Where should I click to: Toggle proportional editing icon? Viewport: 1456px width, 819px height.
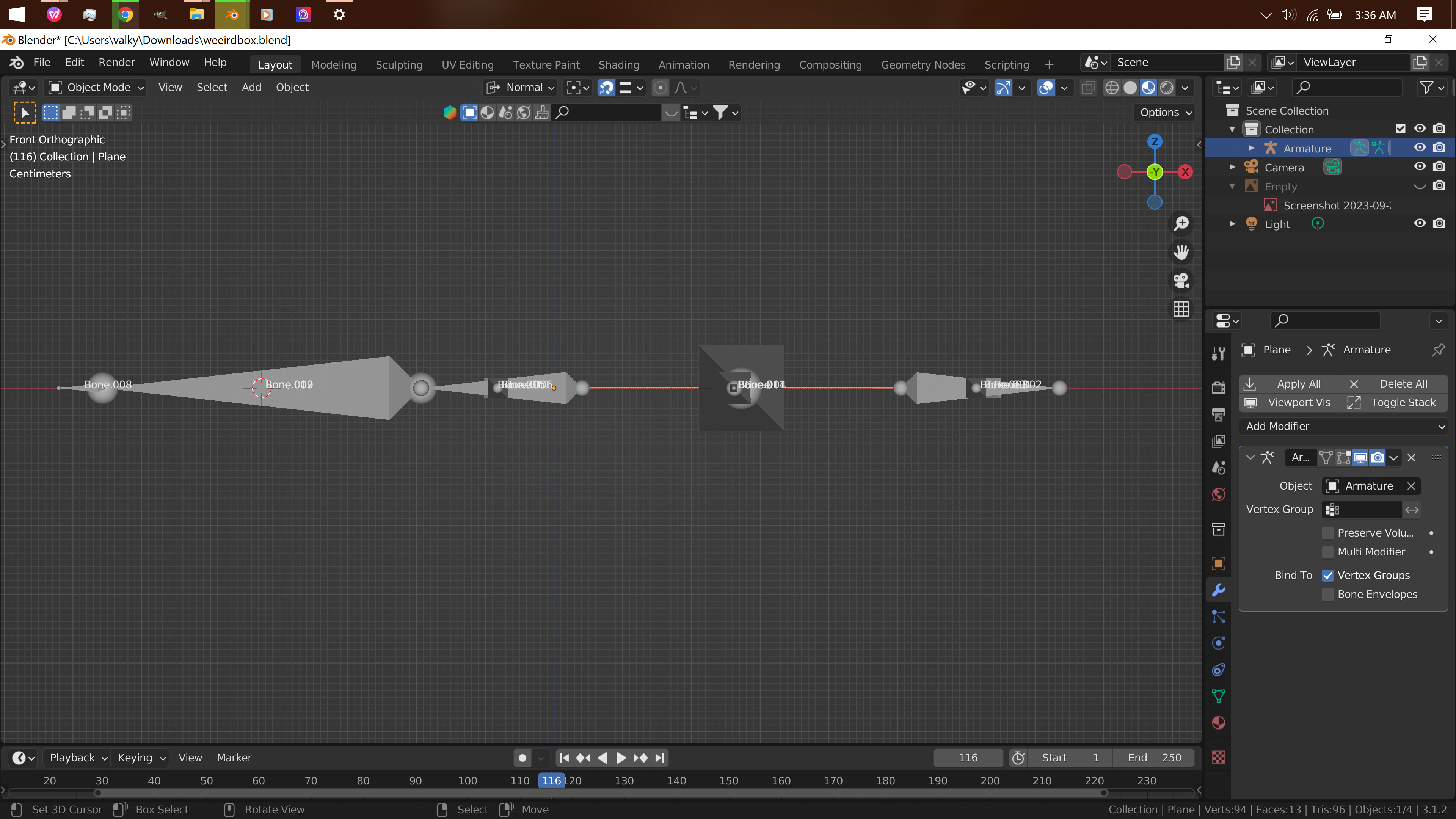tap(660, 88)
